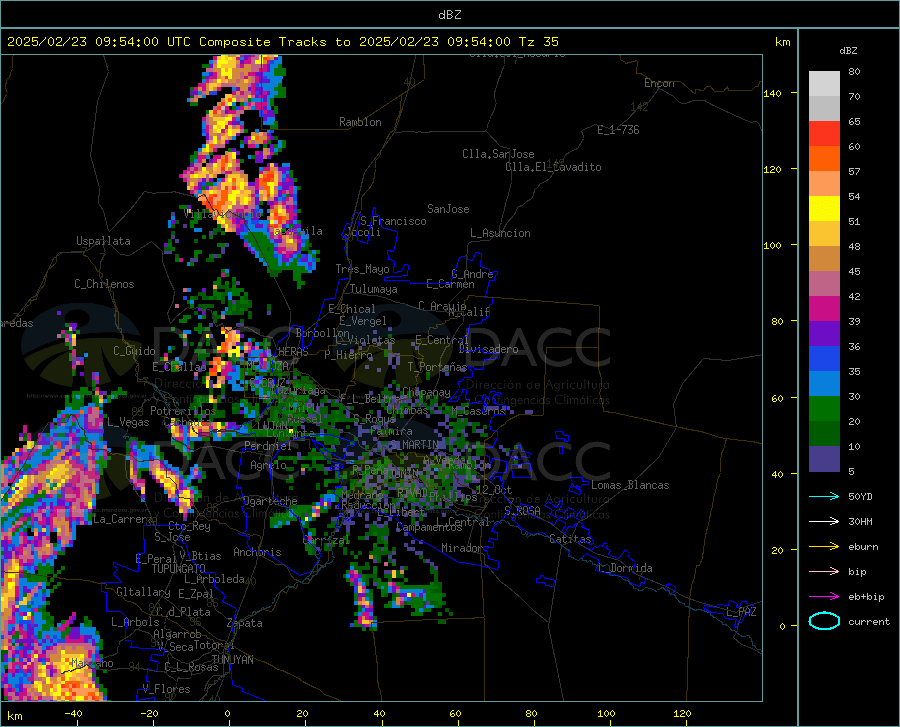Viewport: 900px width, 727px height.
Task: Pick the slate 5-10 dBZ swatch
Action: 824,459
